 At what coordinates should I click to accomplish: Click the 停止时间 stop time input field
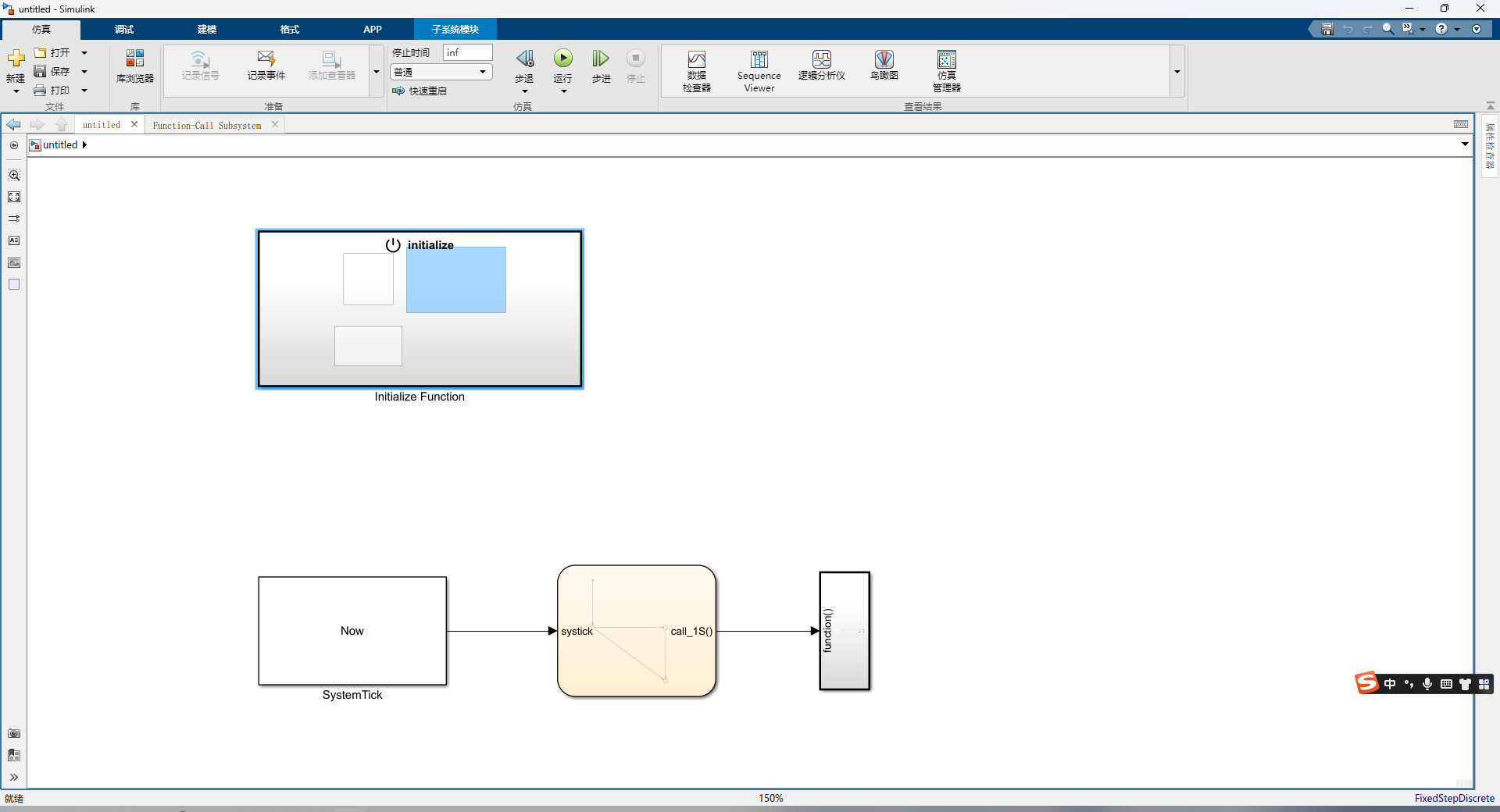[x=468, y=52]
